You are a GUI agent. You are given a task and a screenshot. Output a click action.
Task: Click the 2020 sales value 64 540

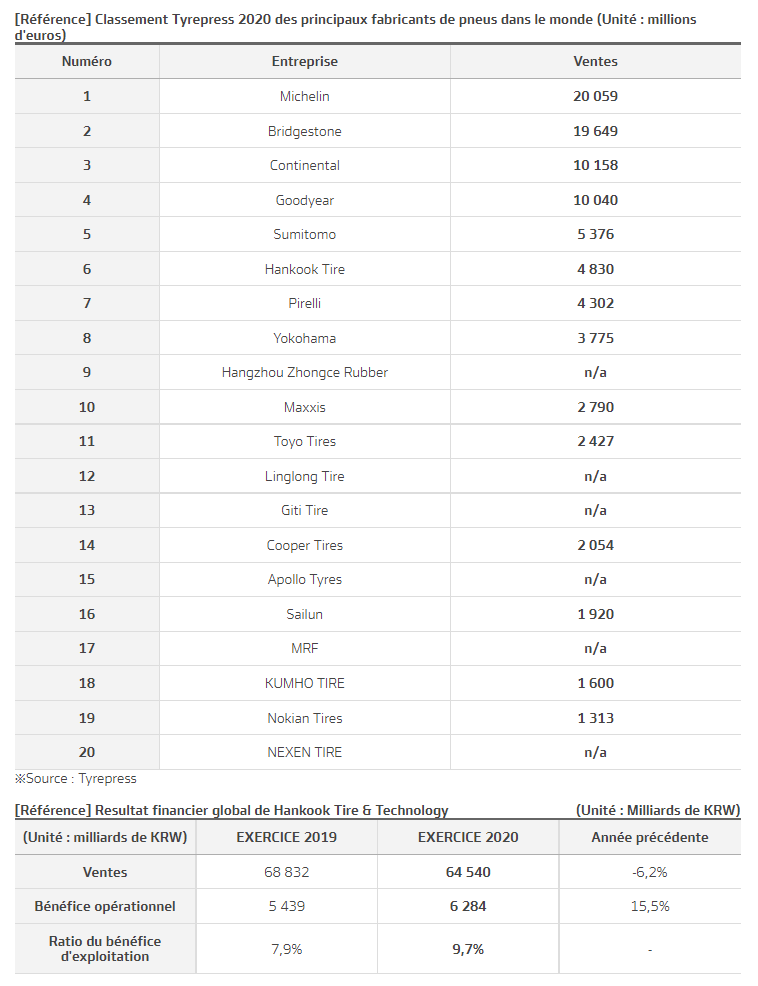point(468,872)
